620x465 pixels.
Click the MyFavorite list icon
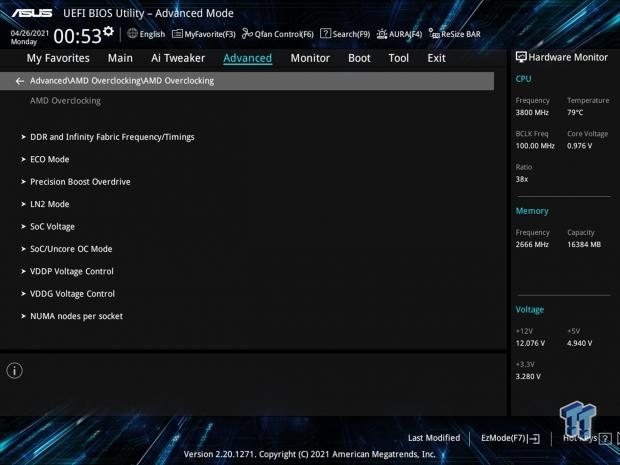coord(177,34)
